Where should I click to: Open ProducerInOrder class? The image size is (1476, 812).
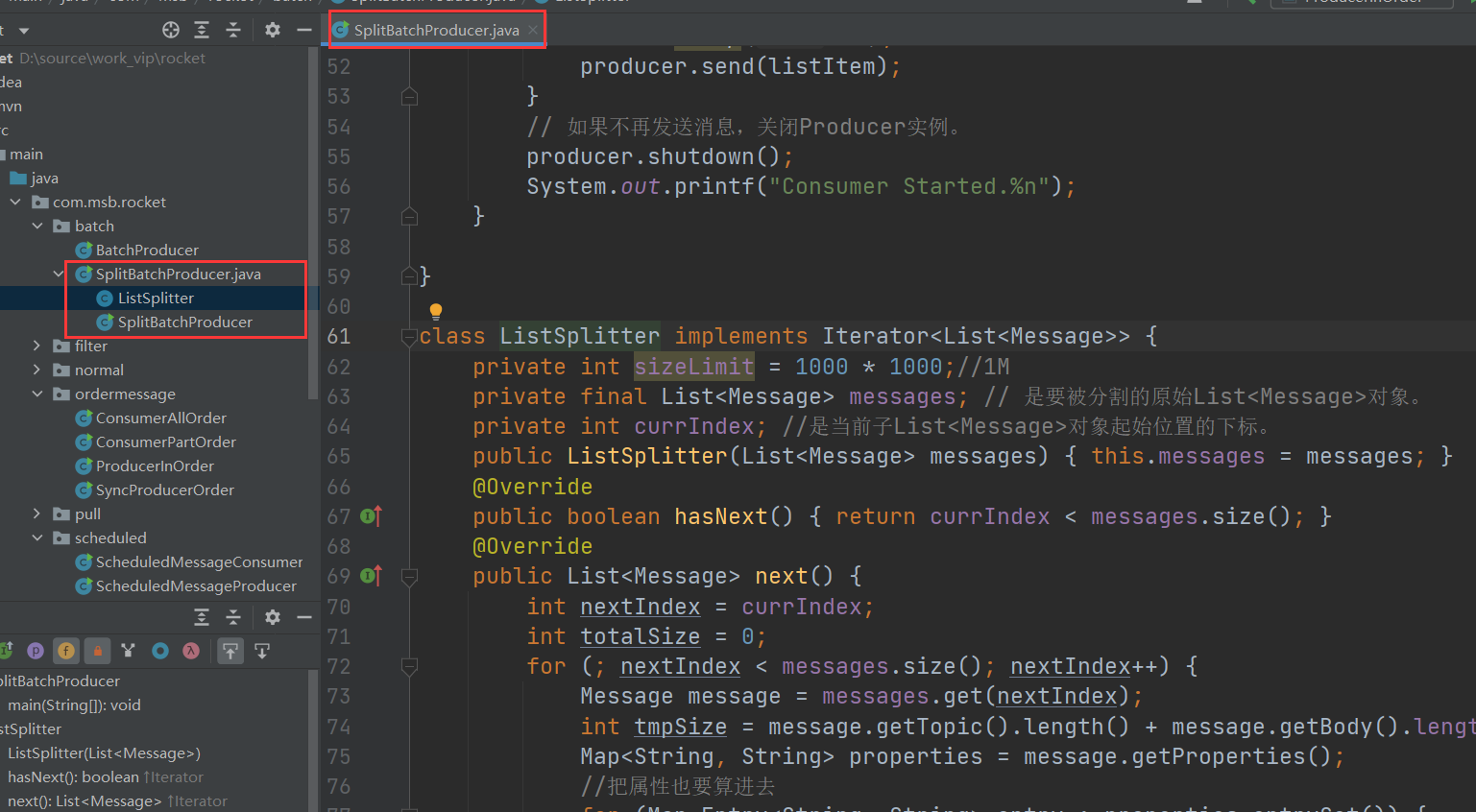pyautogui.click(x=155, y=466)
